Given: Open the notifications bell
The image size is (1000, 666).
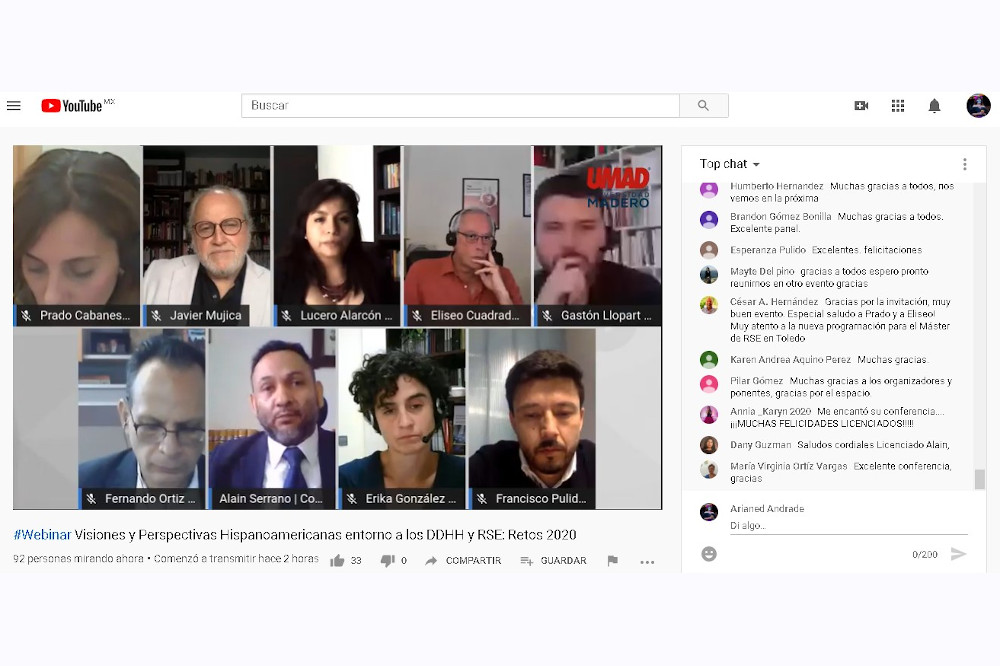Looking at the screenshot, I should pyautogui.click(x=934, y=106).
